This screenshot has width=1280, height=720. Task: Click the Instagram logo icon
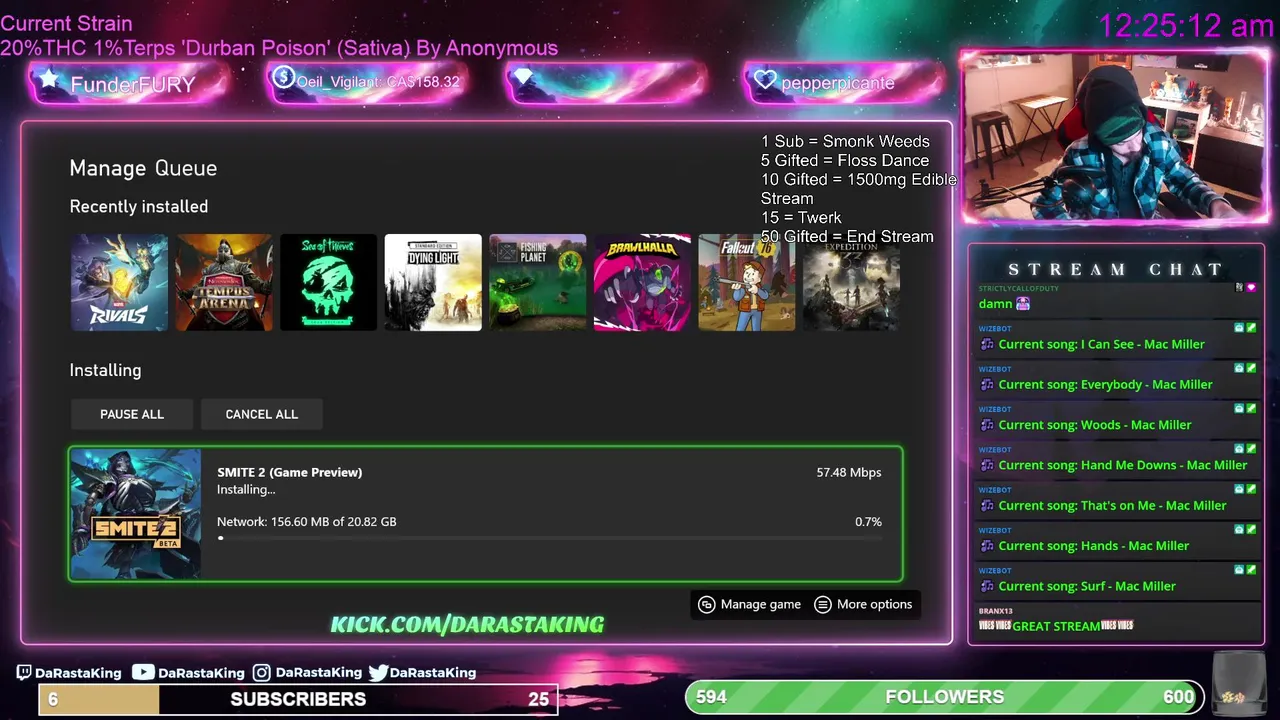262,673
